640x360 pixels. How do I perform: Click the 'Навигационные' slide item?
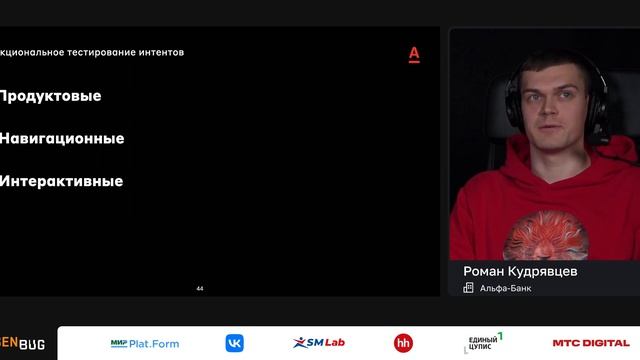(62, 139)
